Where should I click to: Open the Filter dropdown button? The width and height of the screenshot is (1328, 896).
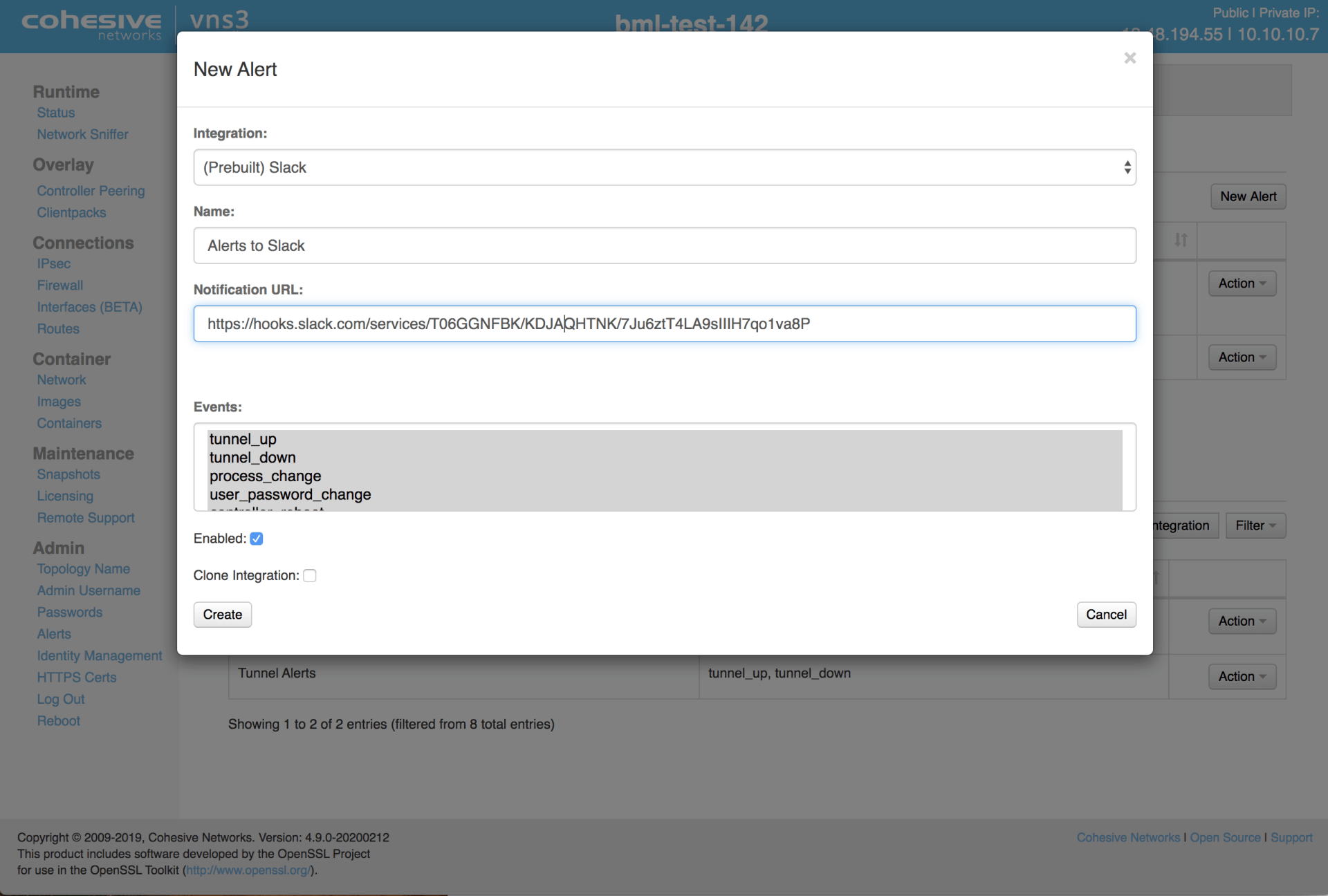[1255, 525]
